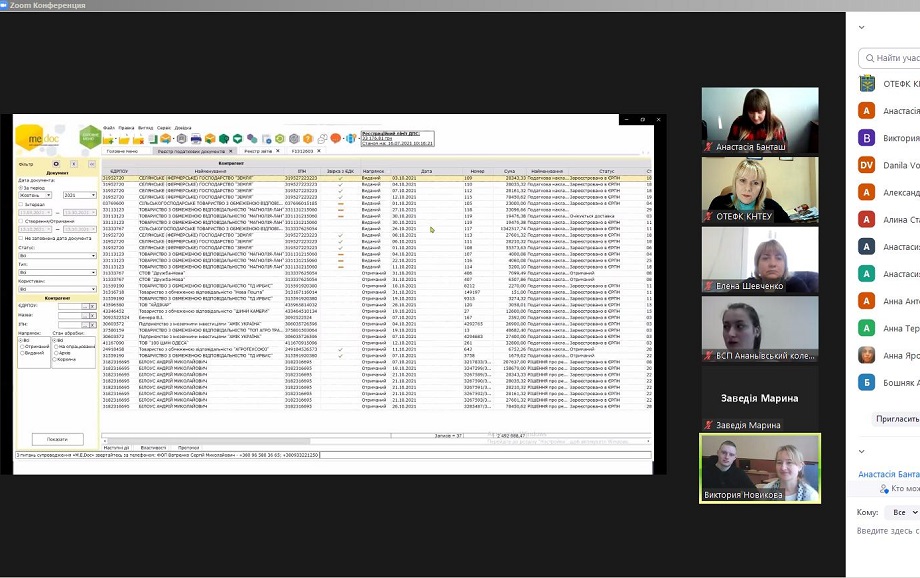The height and width of the screenshot is (578, 920).
Task: Open the Статус dropdown
Action: pos(58,256)
